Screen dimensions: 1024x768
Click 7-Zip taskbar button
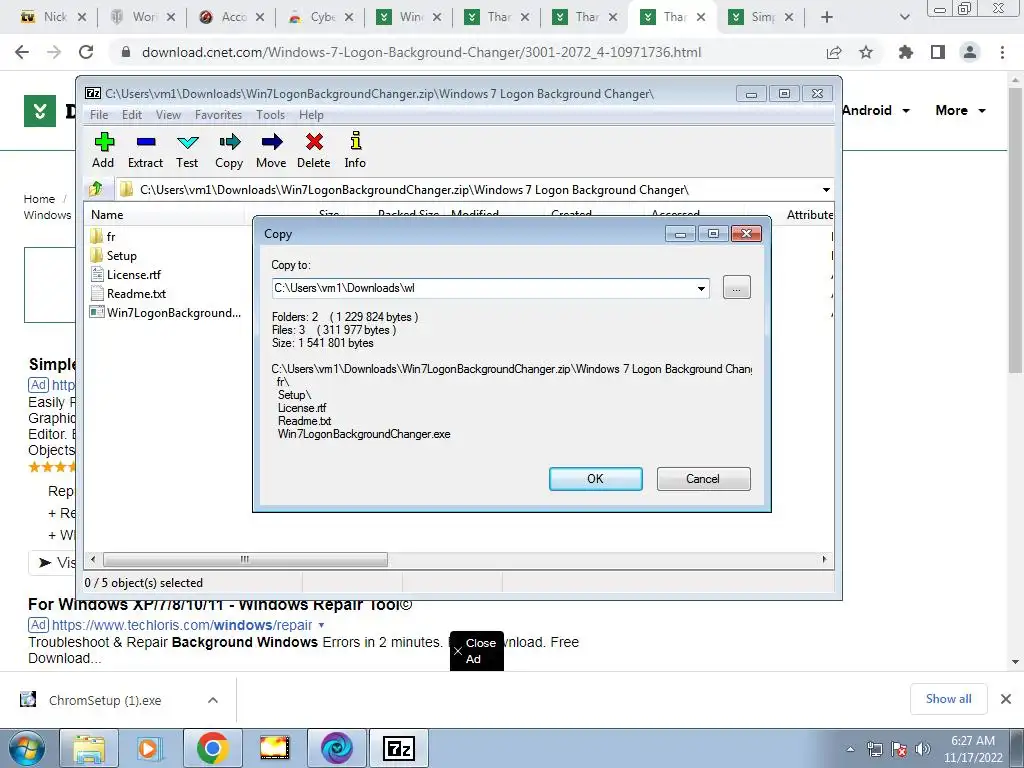point(400,748)
